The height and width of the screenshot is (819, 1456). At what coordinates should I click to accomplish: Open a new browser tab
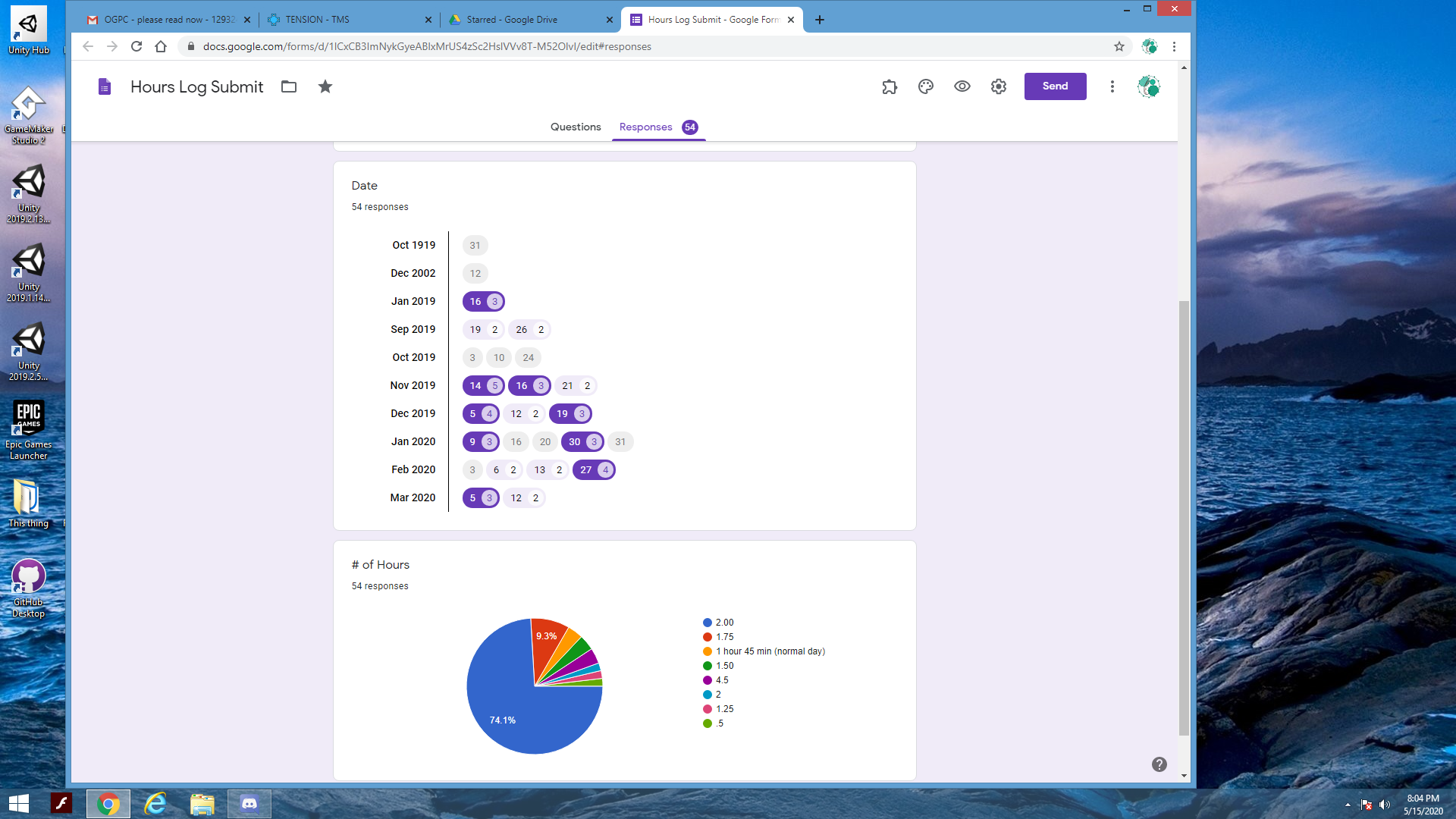point(820,20)
